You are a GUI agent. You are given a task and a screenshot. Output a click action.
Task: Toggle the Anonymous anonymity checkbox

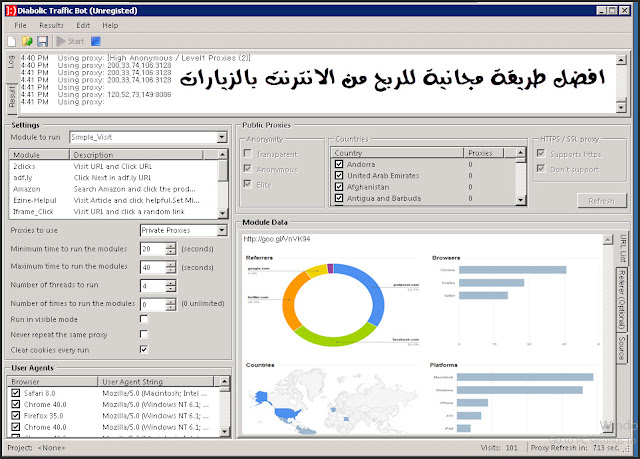pos(247,168)
